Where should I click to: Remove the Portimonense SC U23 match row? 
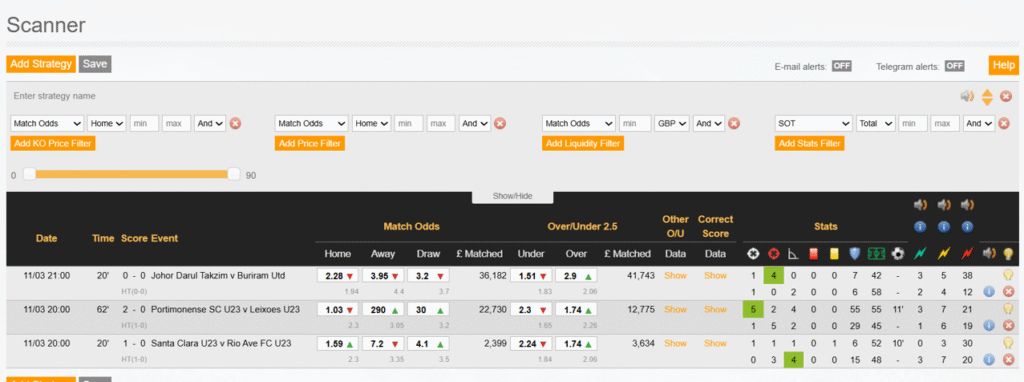[1008, 325]
